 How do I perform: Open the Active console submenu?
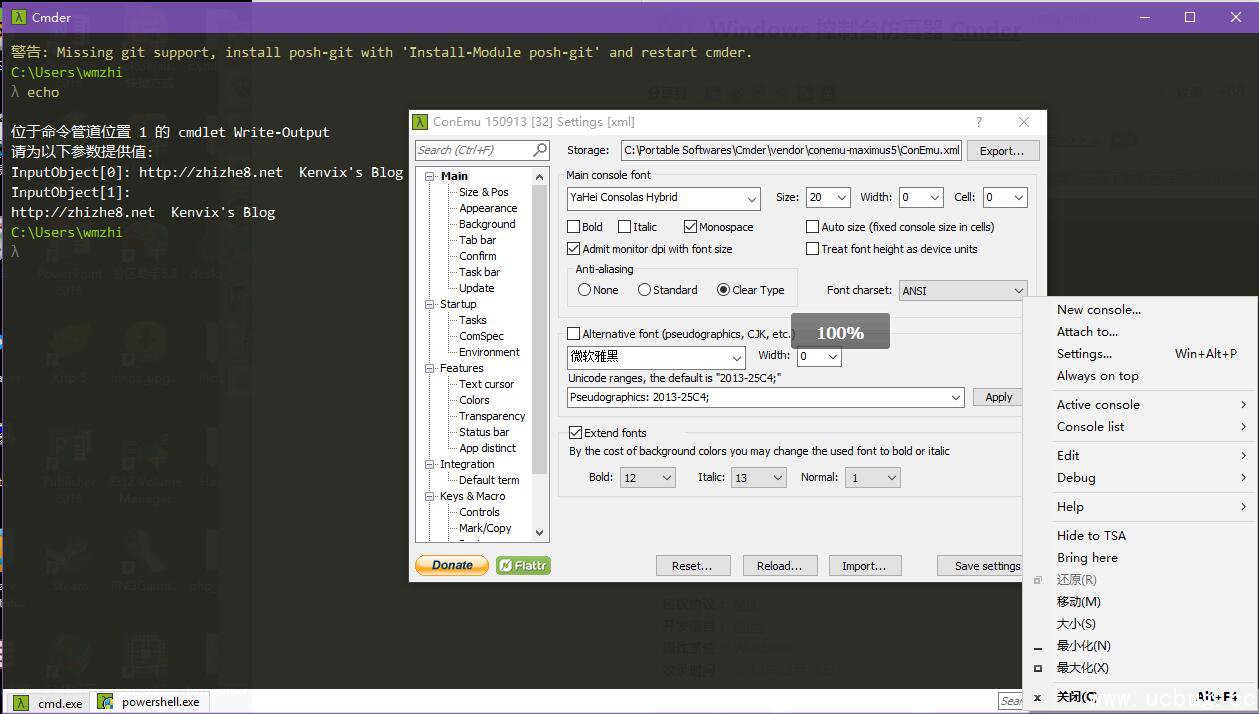(1140, 405)
